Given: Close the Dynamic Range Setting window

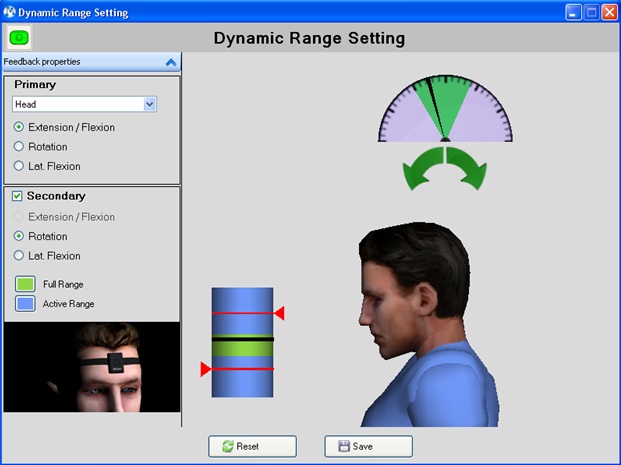Looking at the screenshot, I should tap(610, 12).
